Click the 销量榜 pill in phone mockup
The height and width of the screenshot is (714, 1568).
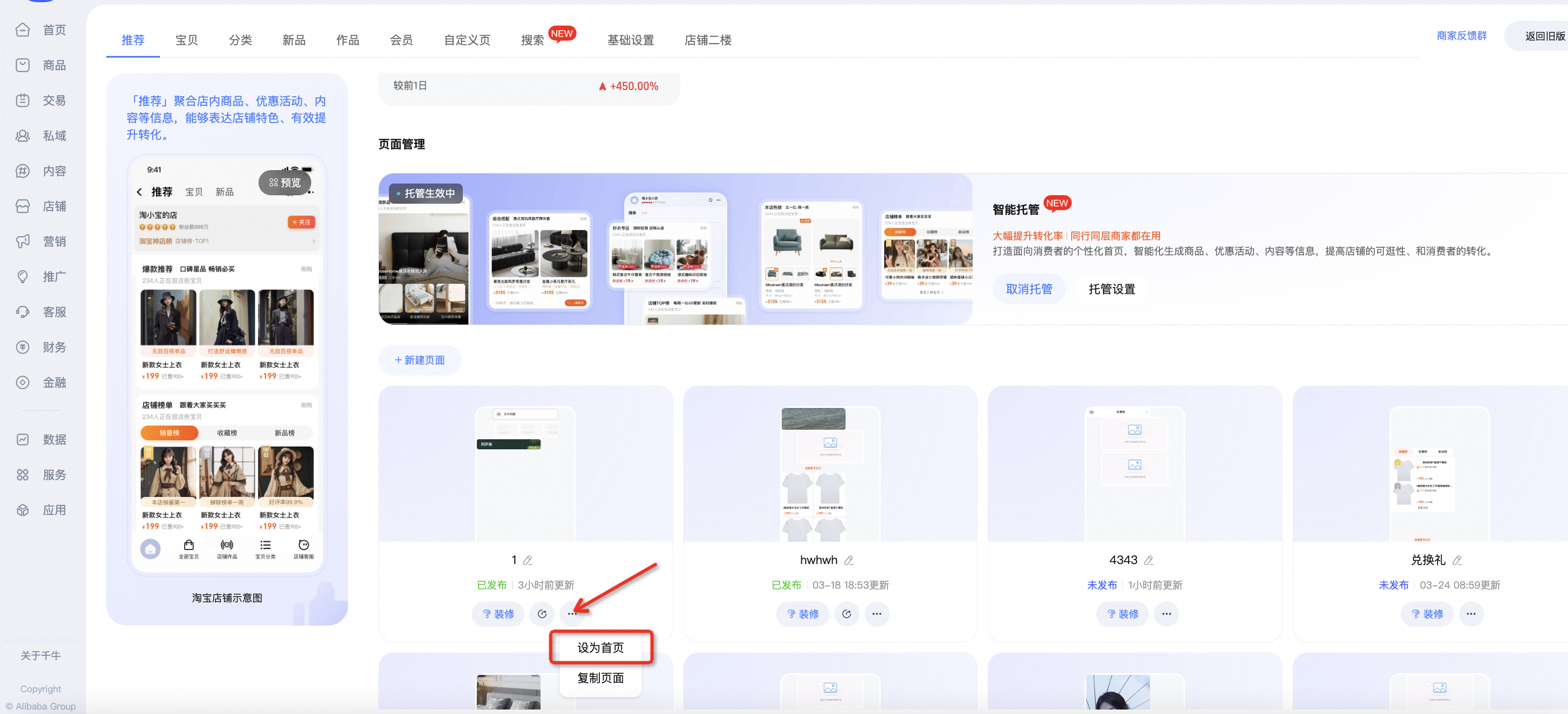[169, 433]
